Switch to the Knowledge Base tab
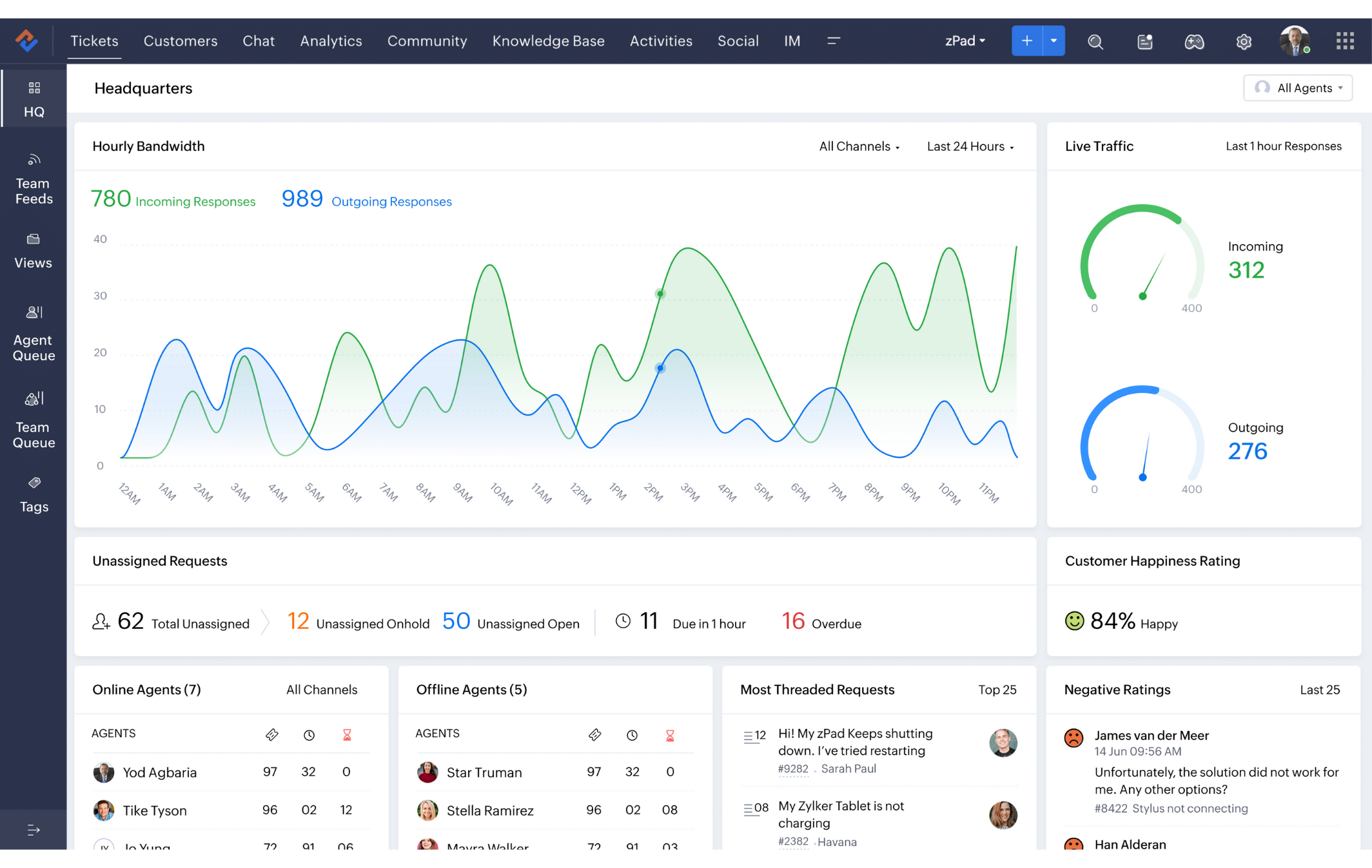The image size is (1372, 868). coord(548,41)
